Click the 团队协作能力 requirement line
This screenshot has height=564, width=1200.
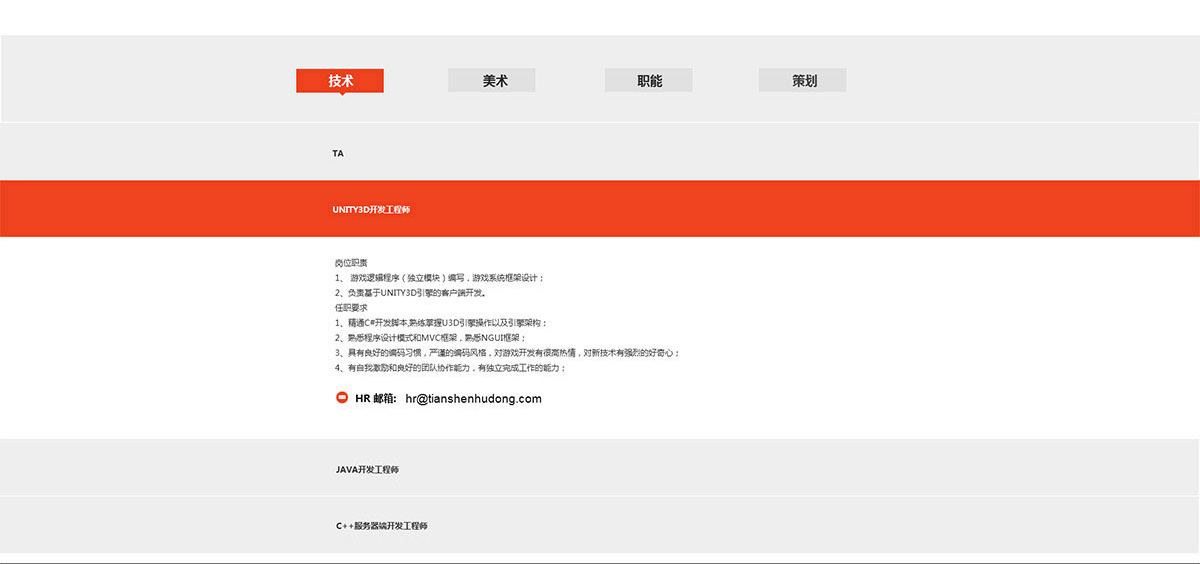tap(451, 368)
